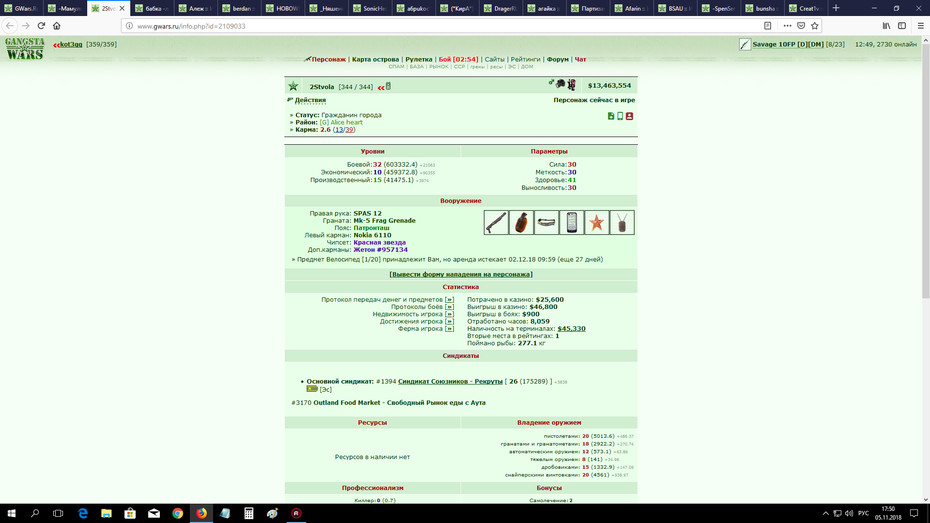Open the Синдикат Союзников - Рекруты link
The height and width of the screenshot is (523, 930).
(450, 382)
